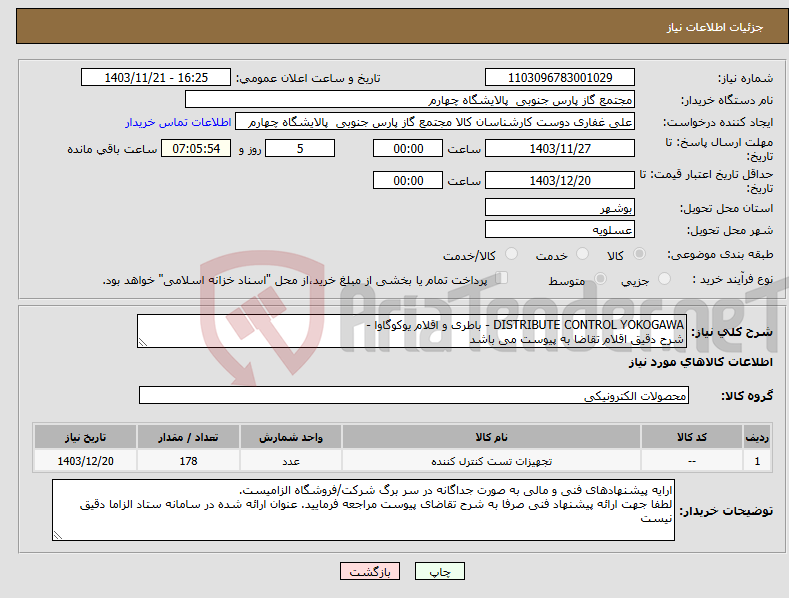Click the quantity cell 178
Viewport: 789px width, 598px height.
[188, 461]
